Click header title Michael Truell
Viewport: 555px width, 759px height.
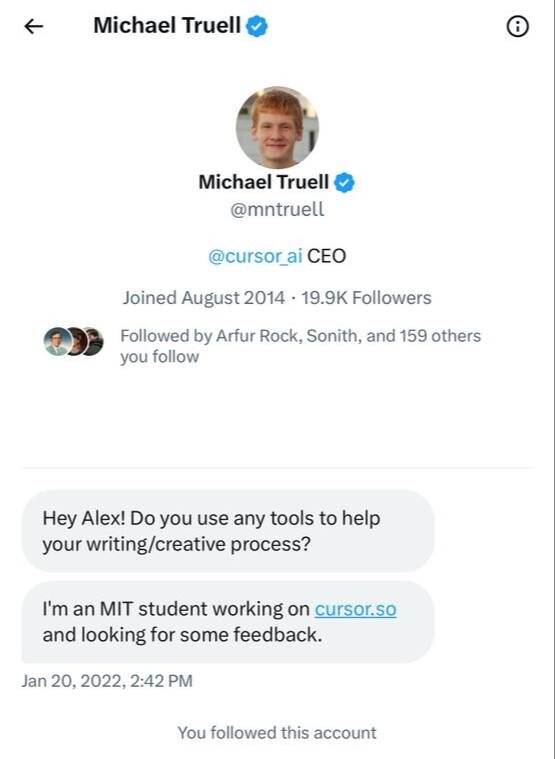click(x=167, y=26)
